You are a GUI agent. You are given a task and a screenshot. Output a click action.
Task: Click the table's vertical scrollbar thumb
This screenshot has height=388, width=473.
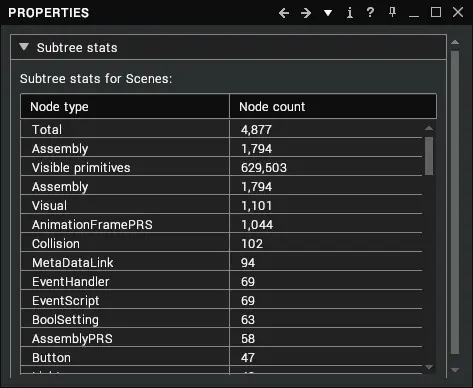[x=429, y=156]
